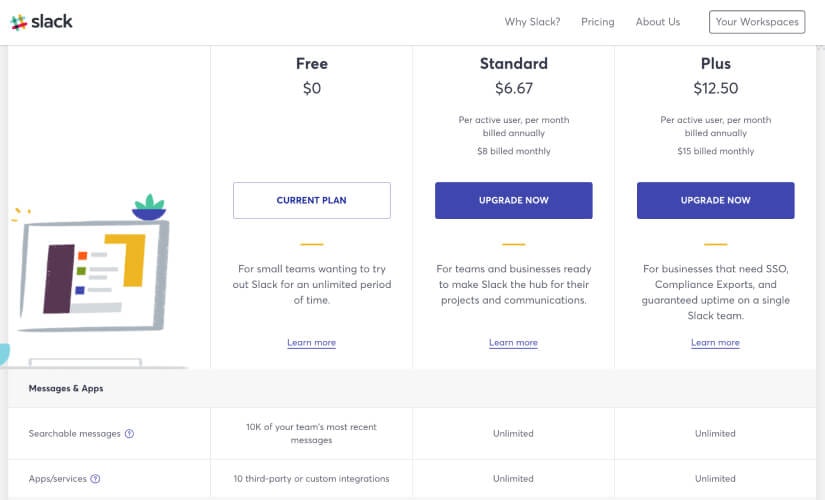Screen dimensions: 825x500
Task: Click the Your Workspaces button
Action: (x=756, y=22)
